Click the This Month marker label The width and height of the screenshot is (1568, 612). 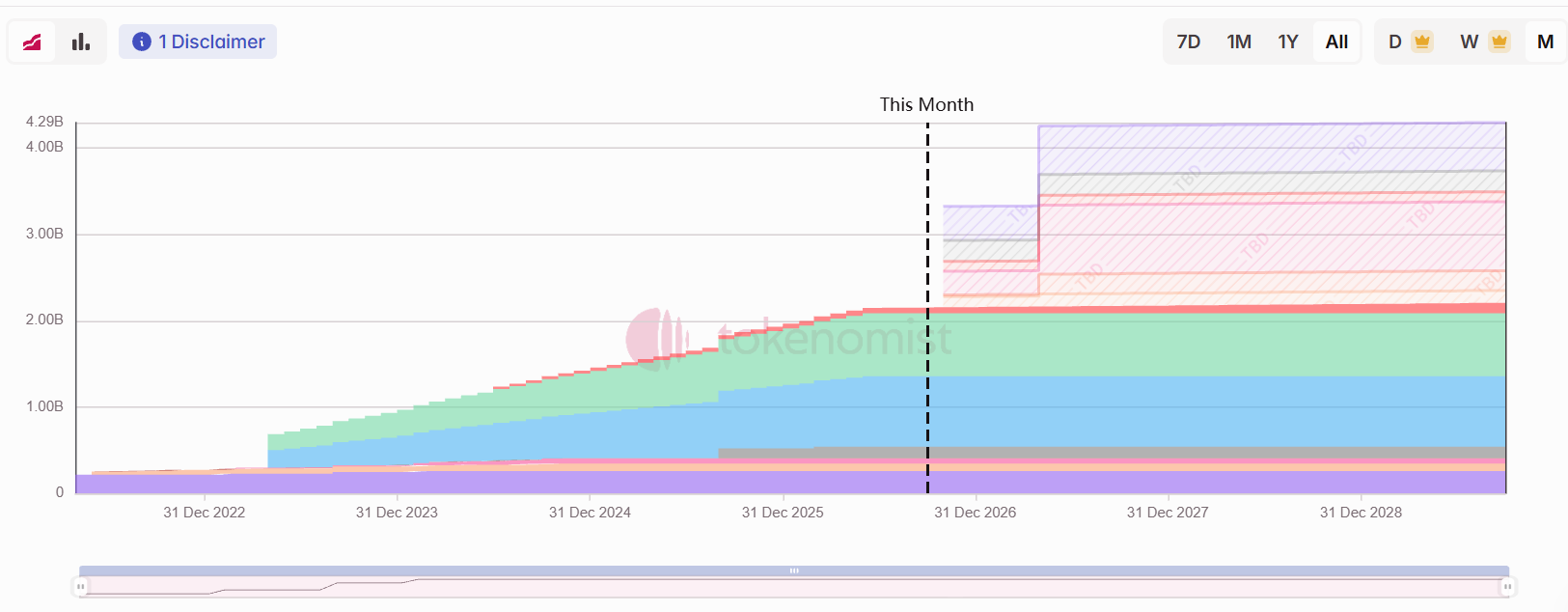[926, 104]
